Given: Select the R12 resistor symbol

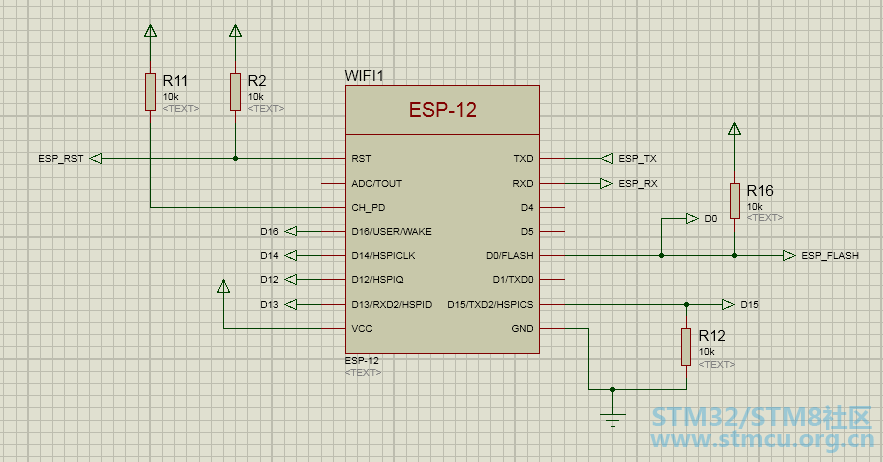Looking at the screenshot, I should tap(686, 347).
